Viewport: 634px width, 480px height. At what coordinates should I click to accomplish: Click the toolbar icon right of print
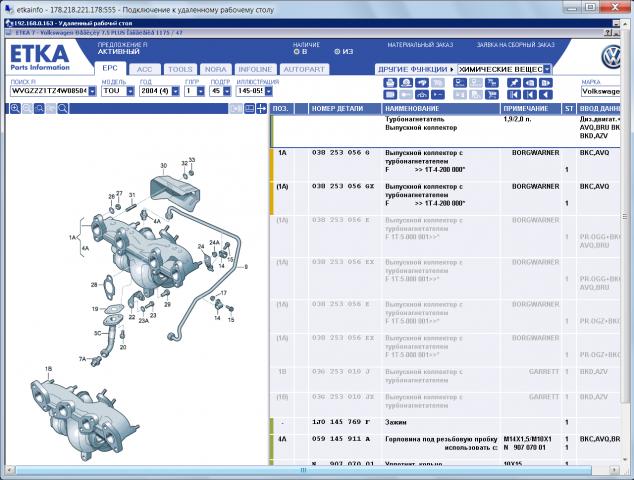click(406, 83)
